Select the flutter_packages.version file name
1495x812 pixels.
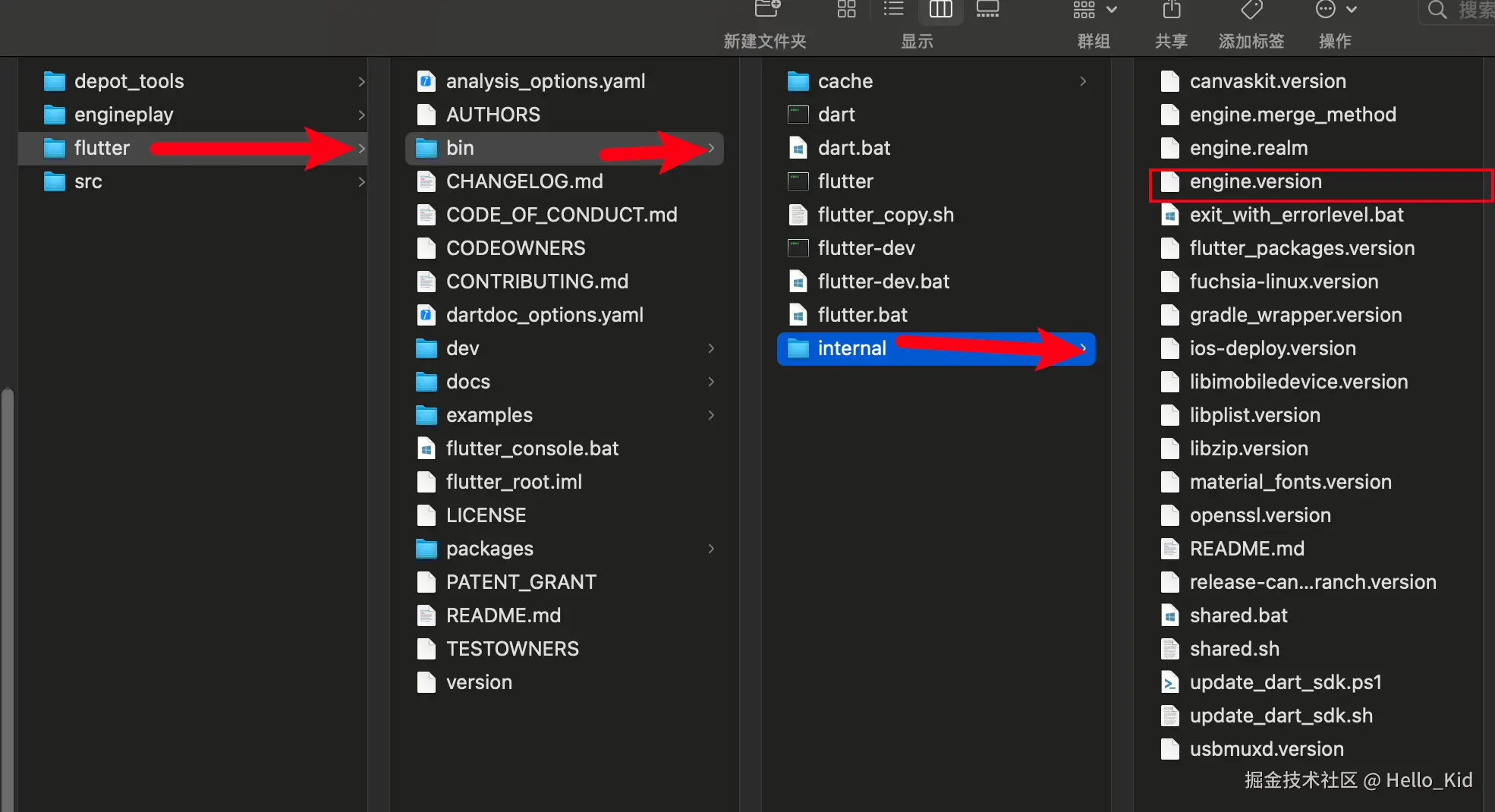(x=1302, y=248)
